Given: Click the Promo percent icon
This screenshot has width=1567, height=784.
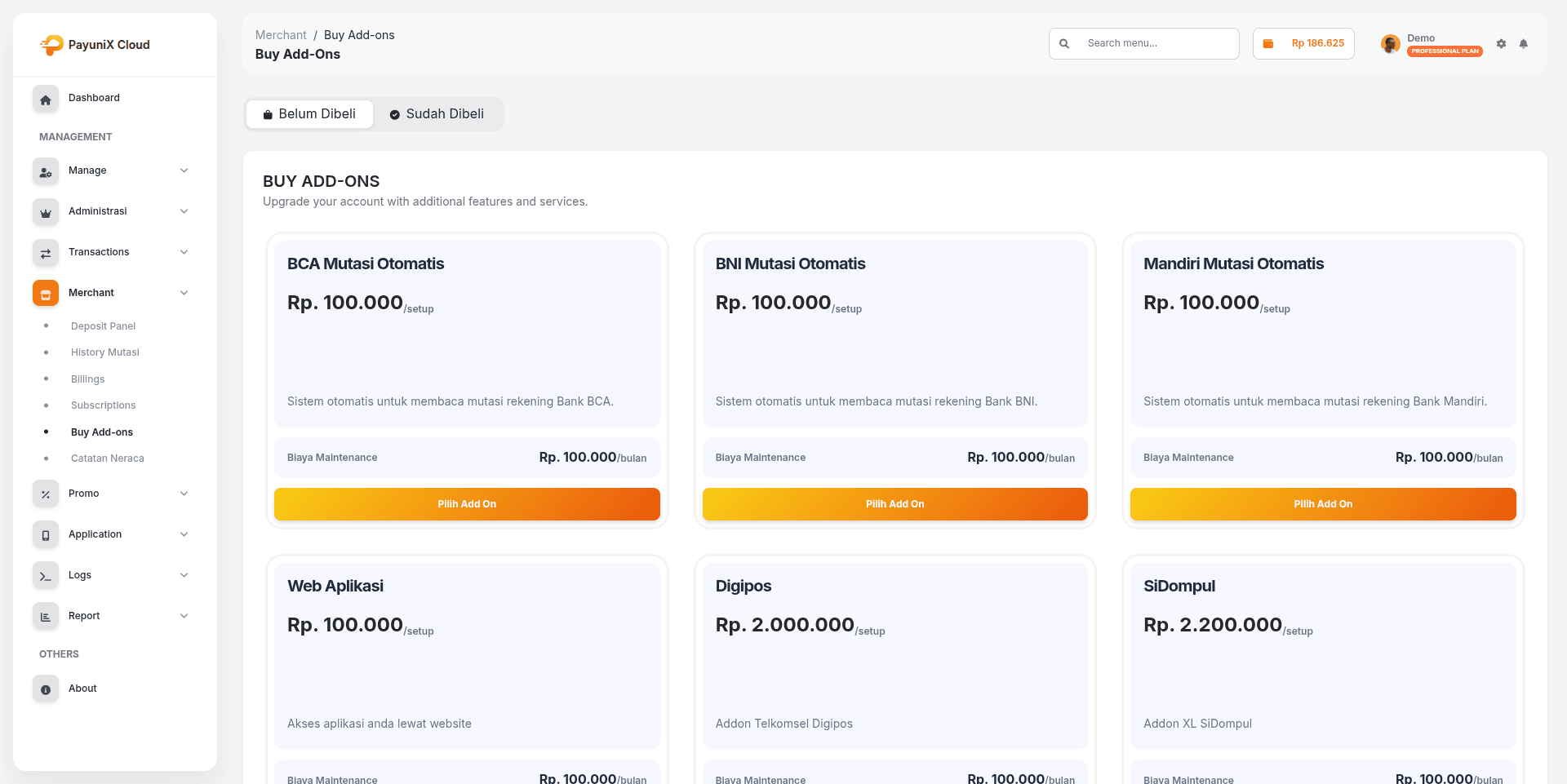Looking at the screenshot, I should pos(46,494).
